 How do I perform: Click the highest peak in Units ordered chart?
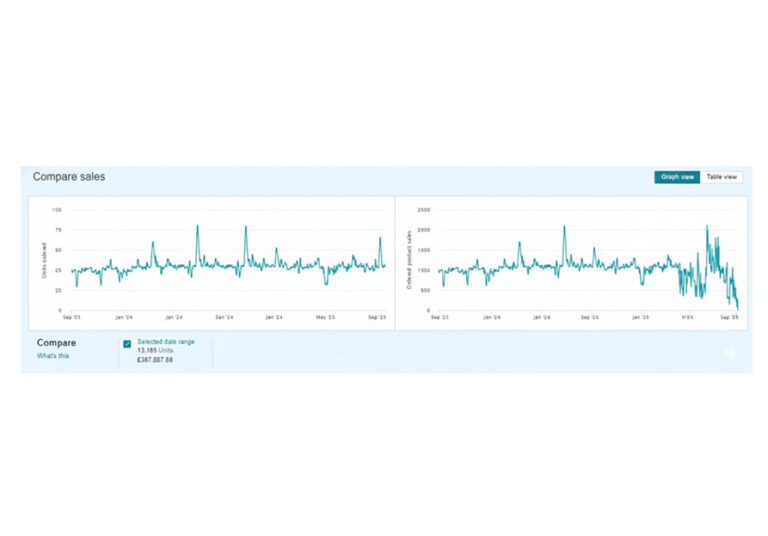(x=197, y=226)
